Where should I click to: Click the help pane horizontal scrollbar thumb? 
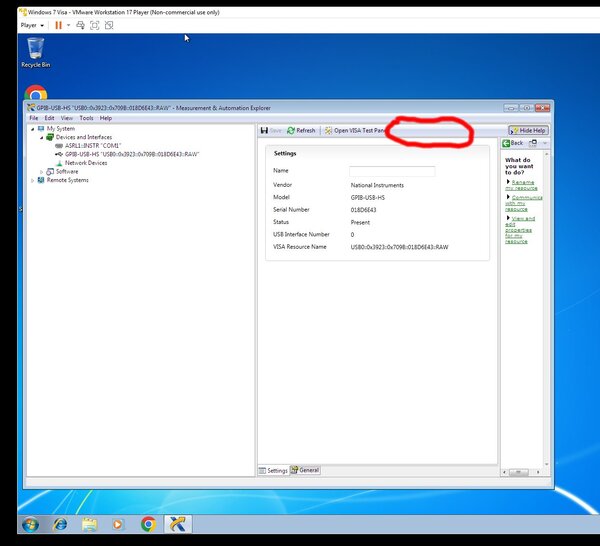click(518, 472)
